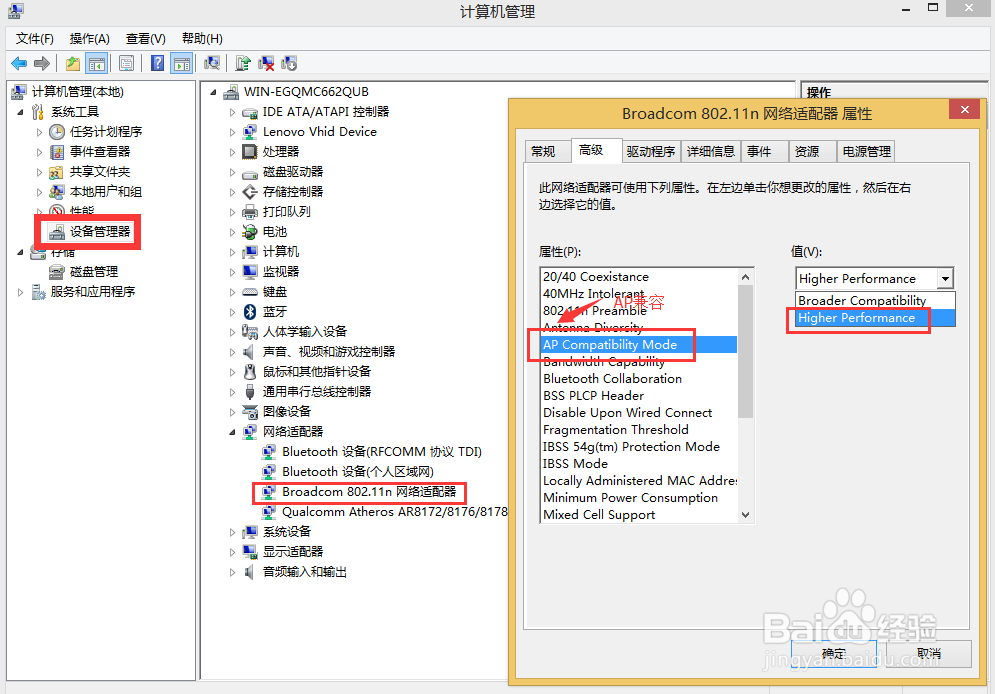
Task: Expand the 显示适配器 node
Action: (232, 552)
